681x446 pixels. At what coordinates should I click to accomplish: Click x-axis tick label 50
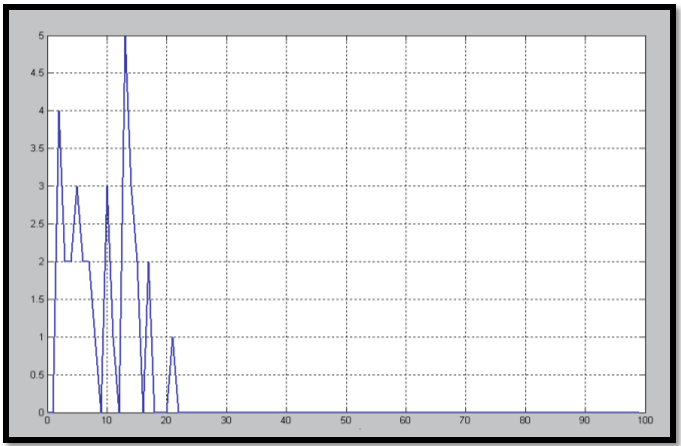click(345, 422)
